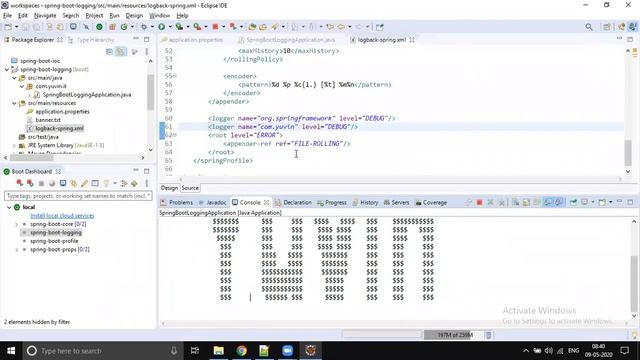
Task: Click stop square icon in Boot Dashboard
Action: click(x=41, y=183)
